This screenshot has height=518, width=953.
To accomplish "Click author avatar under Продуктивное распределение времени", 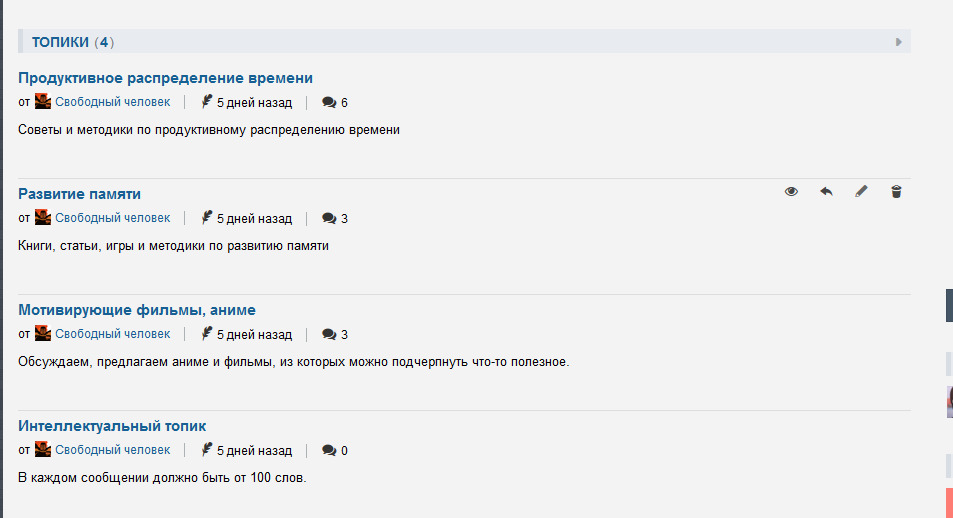I will (43, 102).
